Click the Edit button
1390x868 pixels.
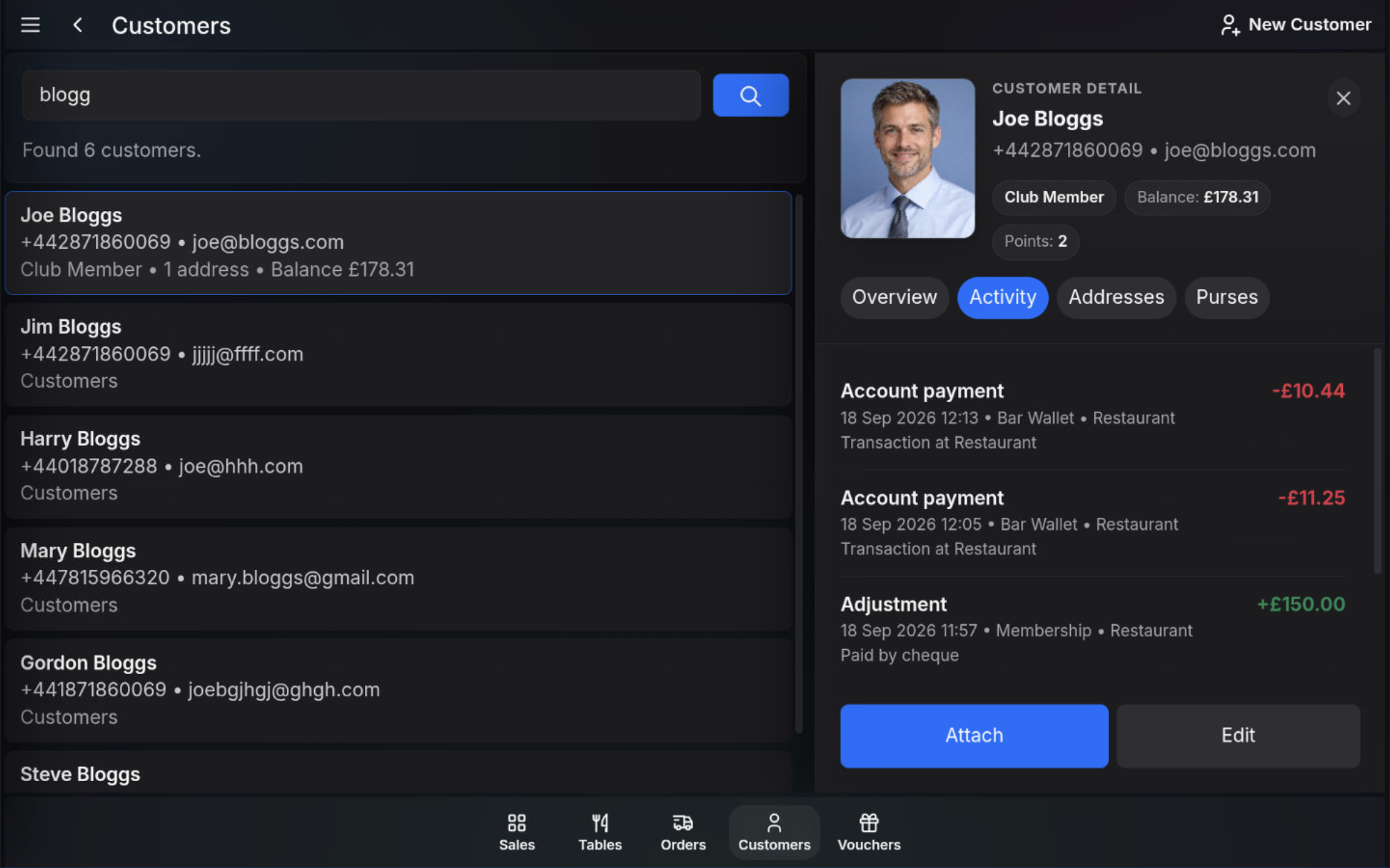pos(1238,735)
